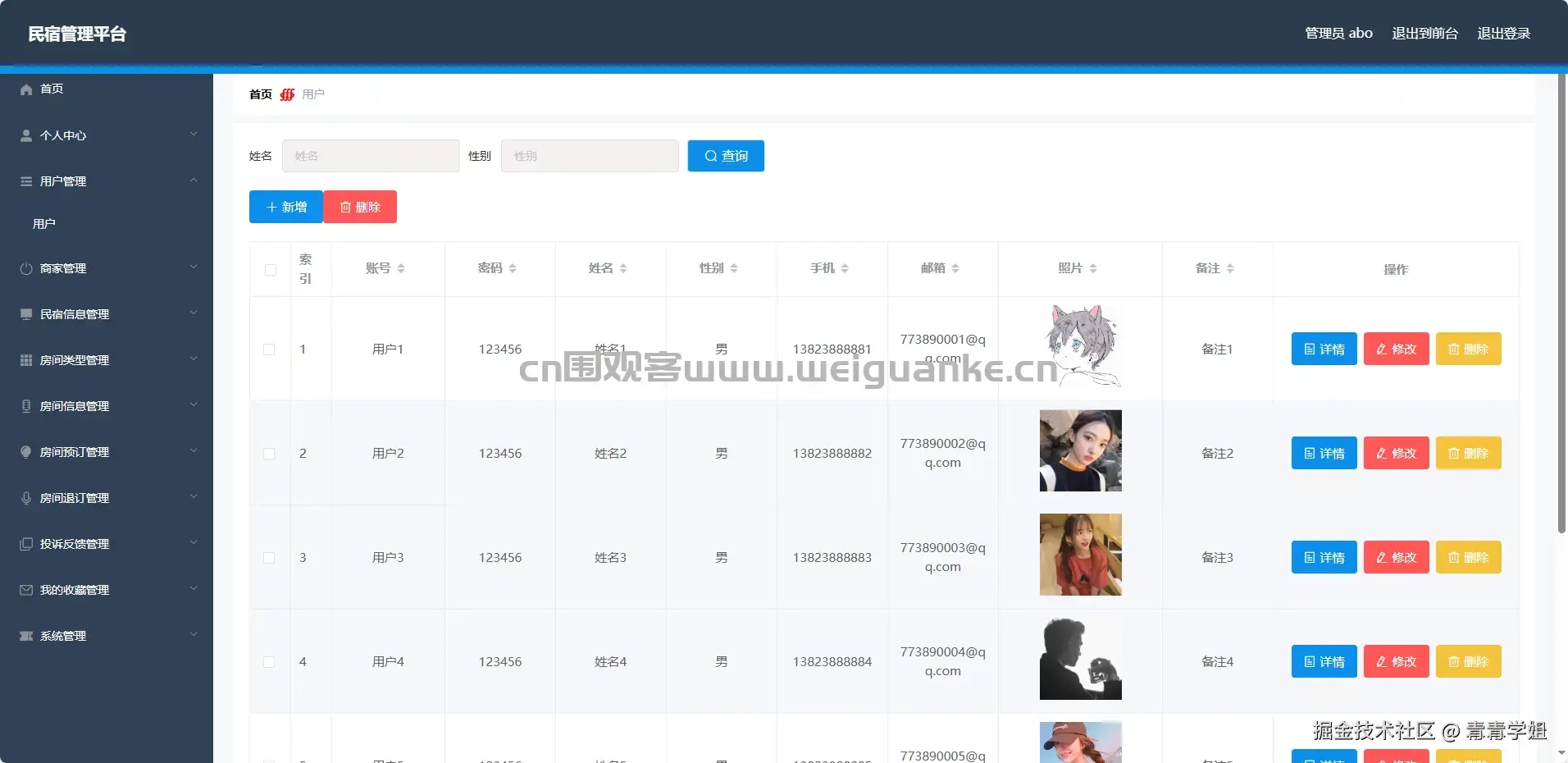
Task: Collapse the 用户管理 menu chevron
Action: [x=194, y=180]
